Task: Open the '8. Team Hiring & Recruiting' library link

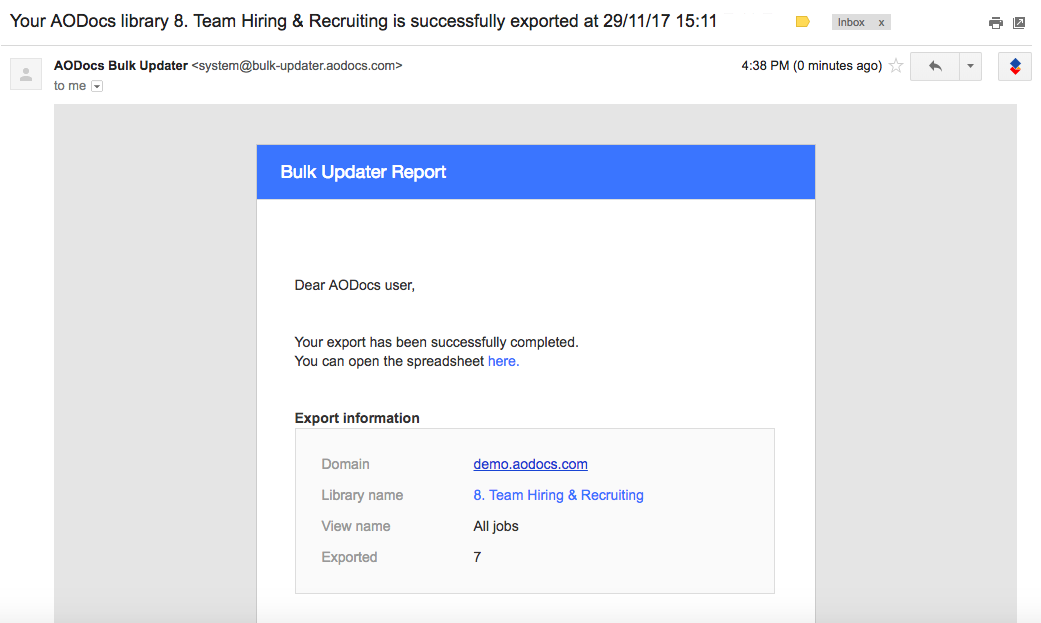Action: click(x=558, y=495)
